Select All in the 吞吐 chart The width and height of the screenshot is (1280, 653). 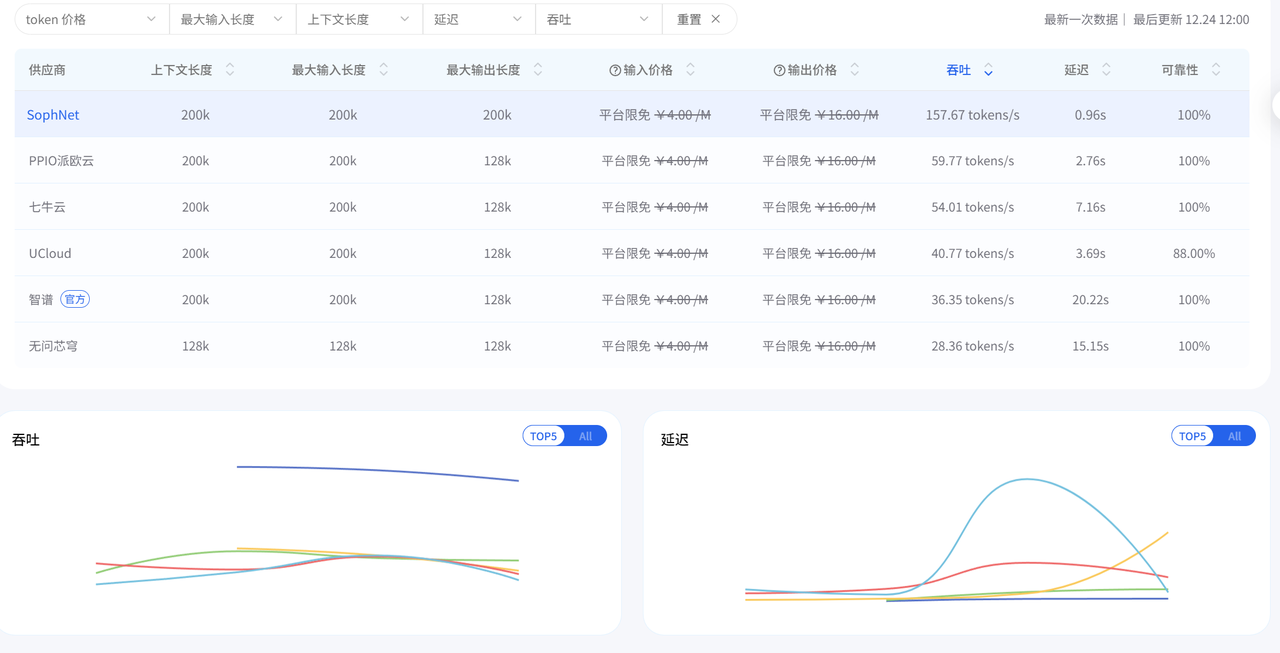click(586, 436)
